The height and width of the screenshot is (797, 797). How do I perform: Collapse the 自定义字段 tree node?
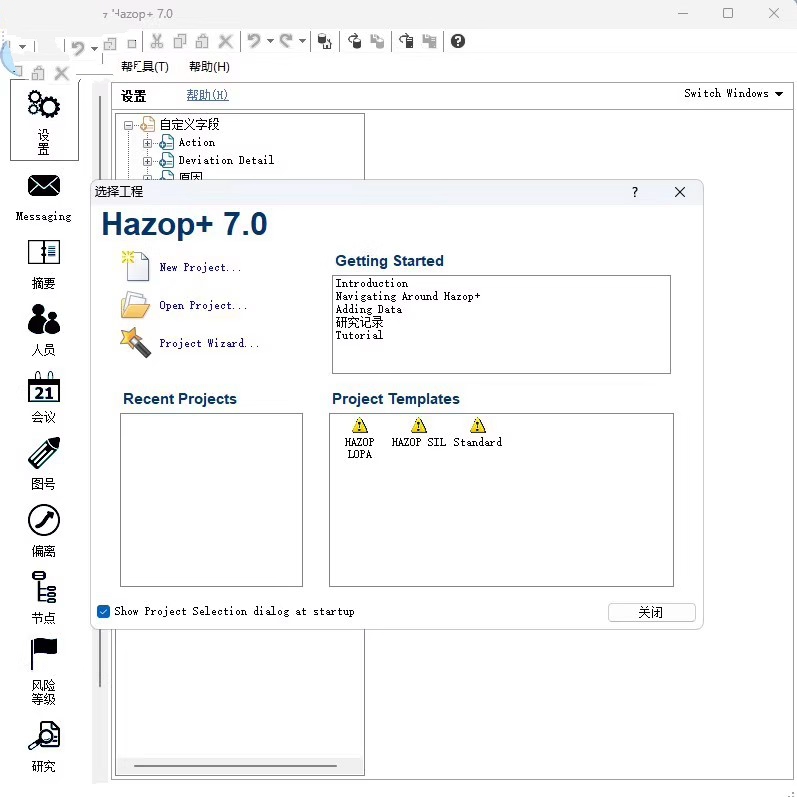pos(128,125)
